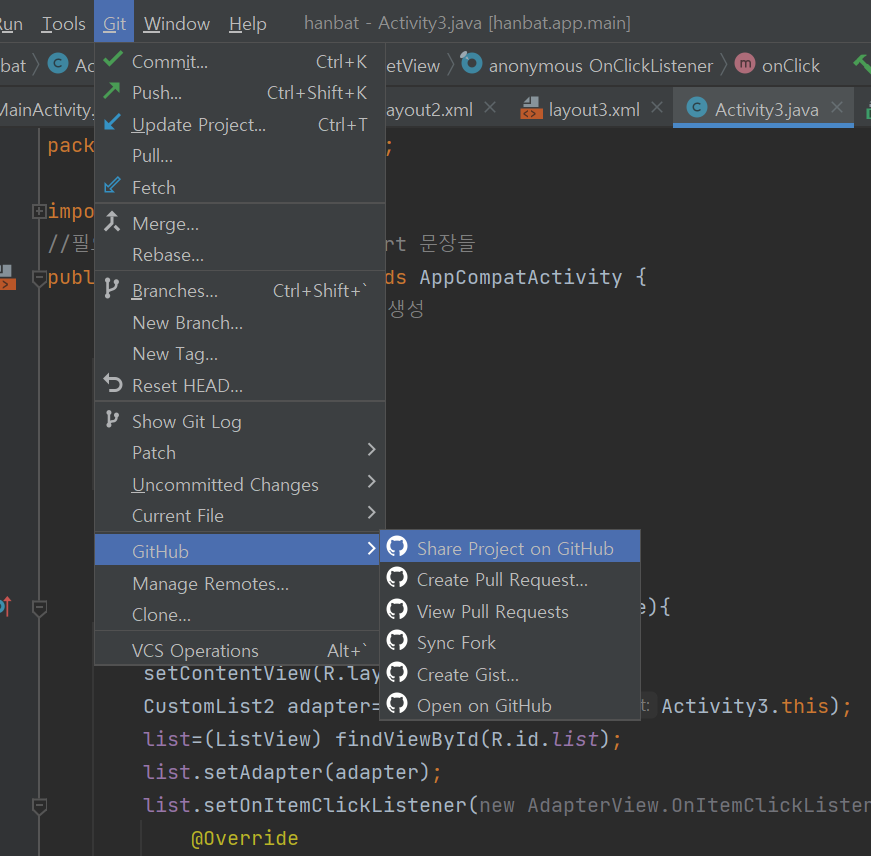Select Pull... from Git menu
Image resolution: width=871 pixels, height=856 pixels.
point(240,156)
